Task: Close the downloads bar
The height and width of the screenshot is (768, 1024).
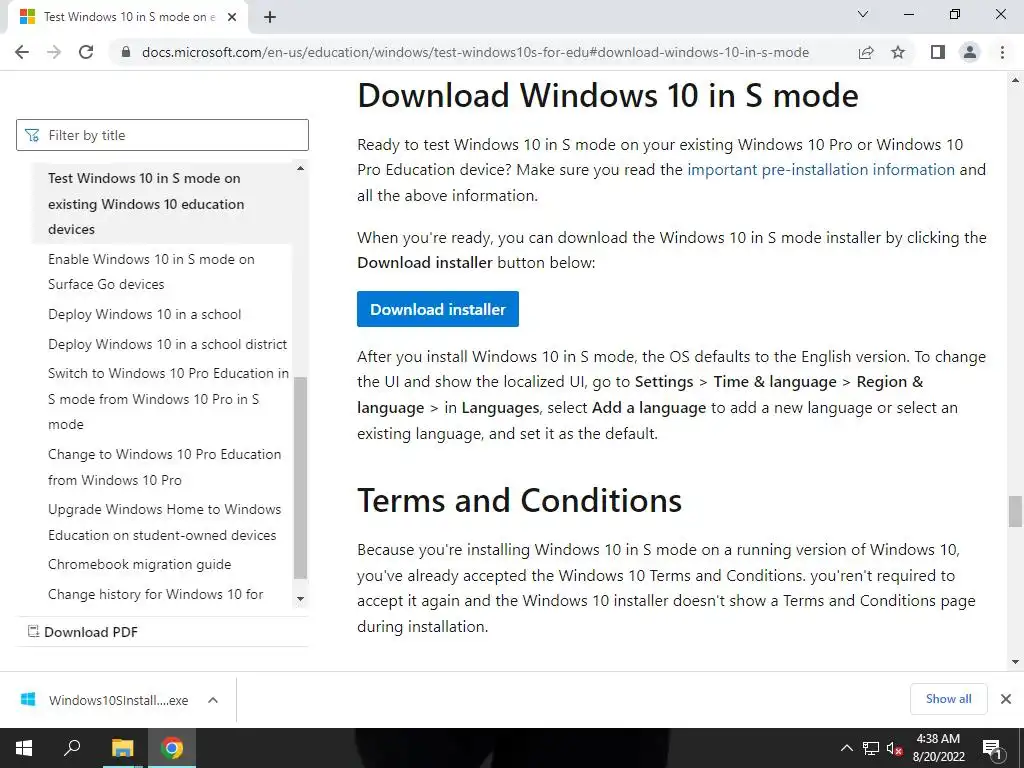Action: click(x=1006, y=699)
